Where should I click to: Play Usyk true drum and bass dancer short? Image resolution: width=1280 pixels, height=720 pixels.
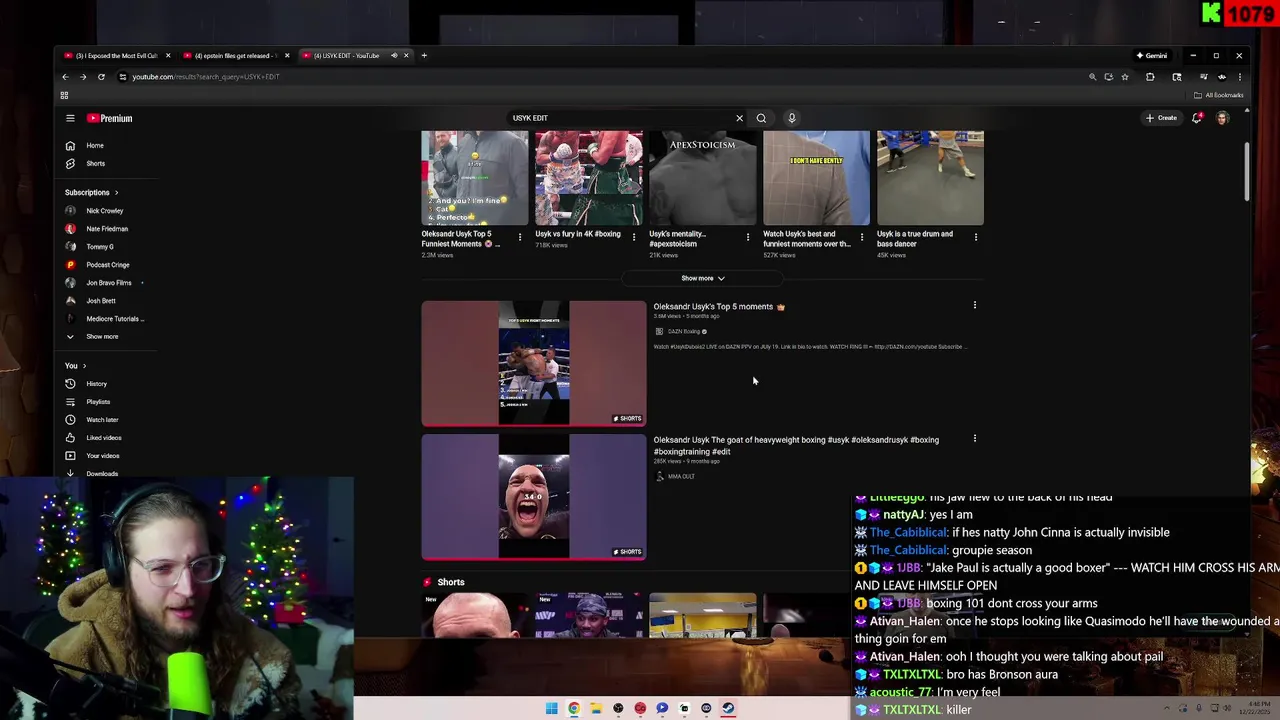click(x=930, y=178)
